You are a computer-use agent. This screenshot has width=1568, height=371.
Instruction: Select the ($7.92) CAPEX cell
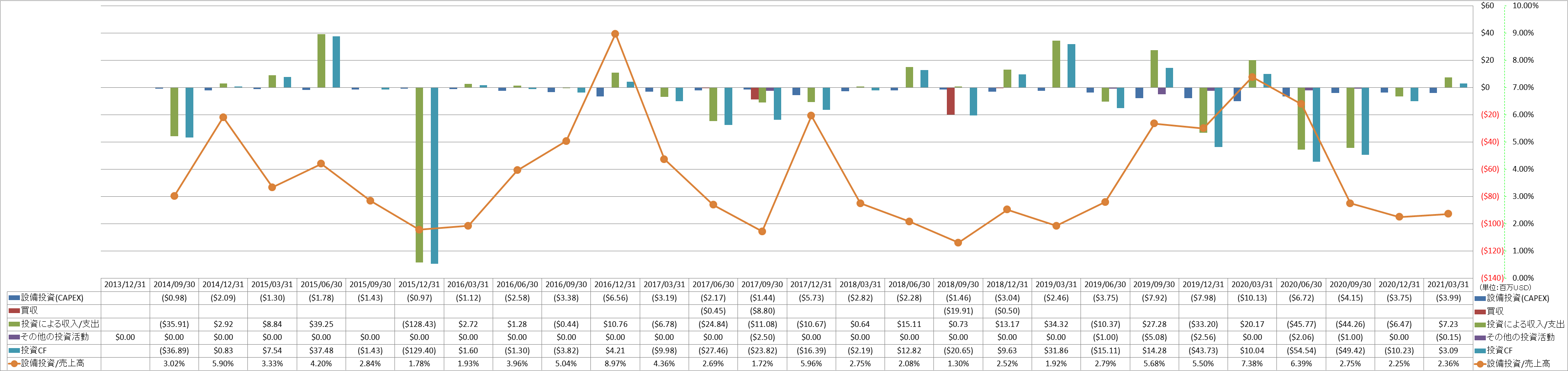pos(1154,298)
